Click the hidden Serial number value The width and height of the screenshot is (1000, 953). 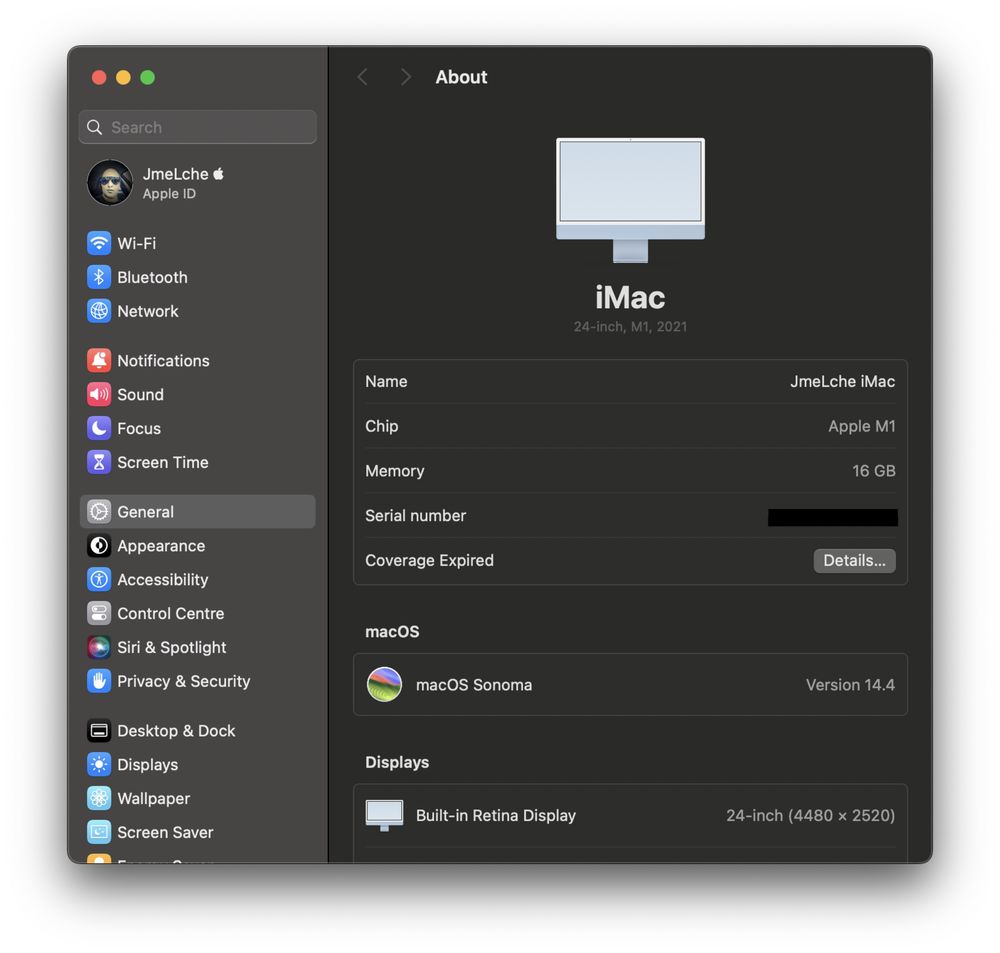pos(833,517)
